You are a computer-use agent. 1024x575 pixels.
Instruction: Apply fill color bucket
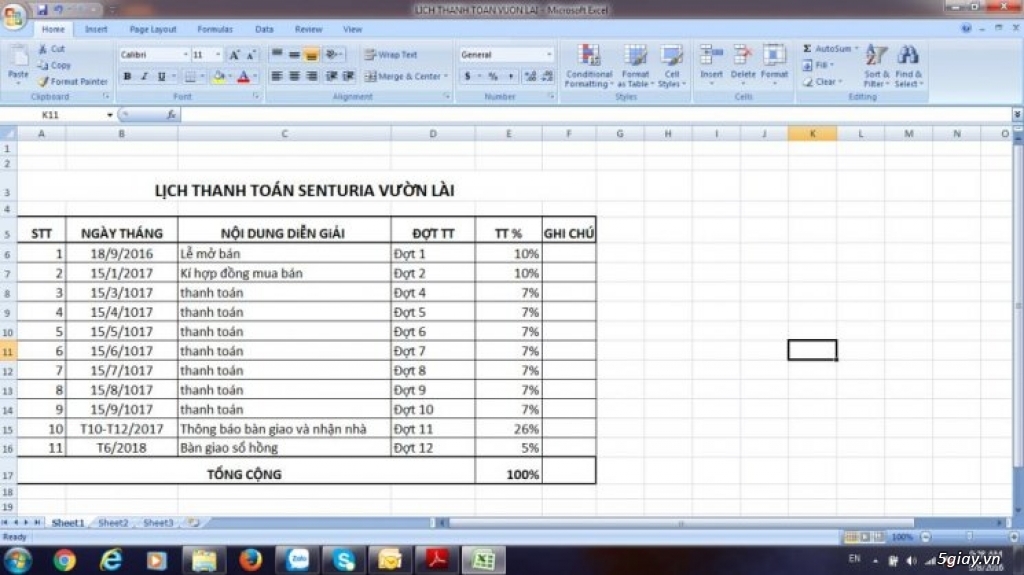tap(219, 76)
